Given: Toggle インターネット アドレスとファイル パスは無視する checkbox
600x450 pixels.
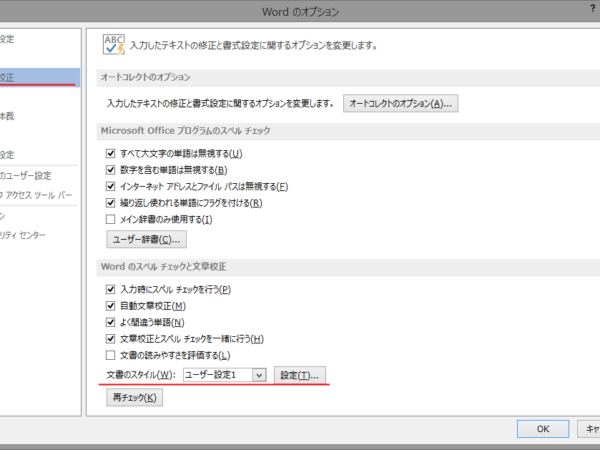Looking at the screenshot, I should (x=110, y=186).
